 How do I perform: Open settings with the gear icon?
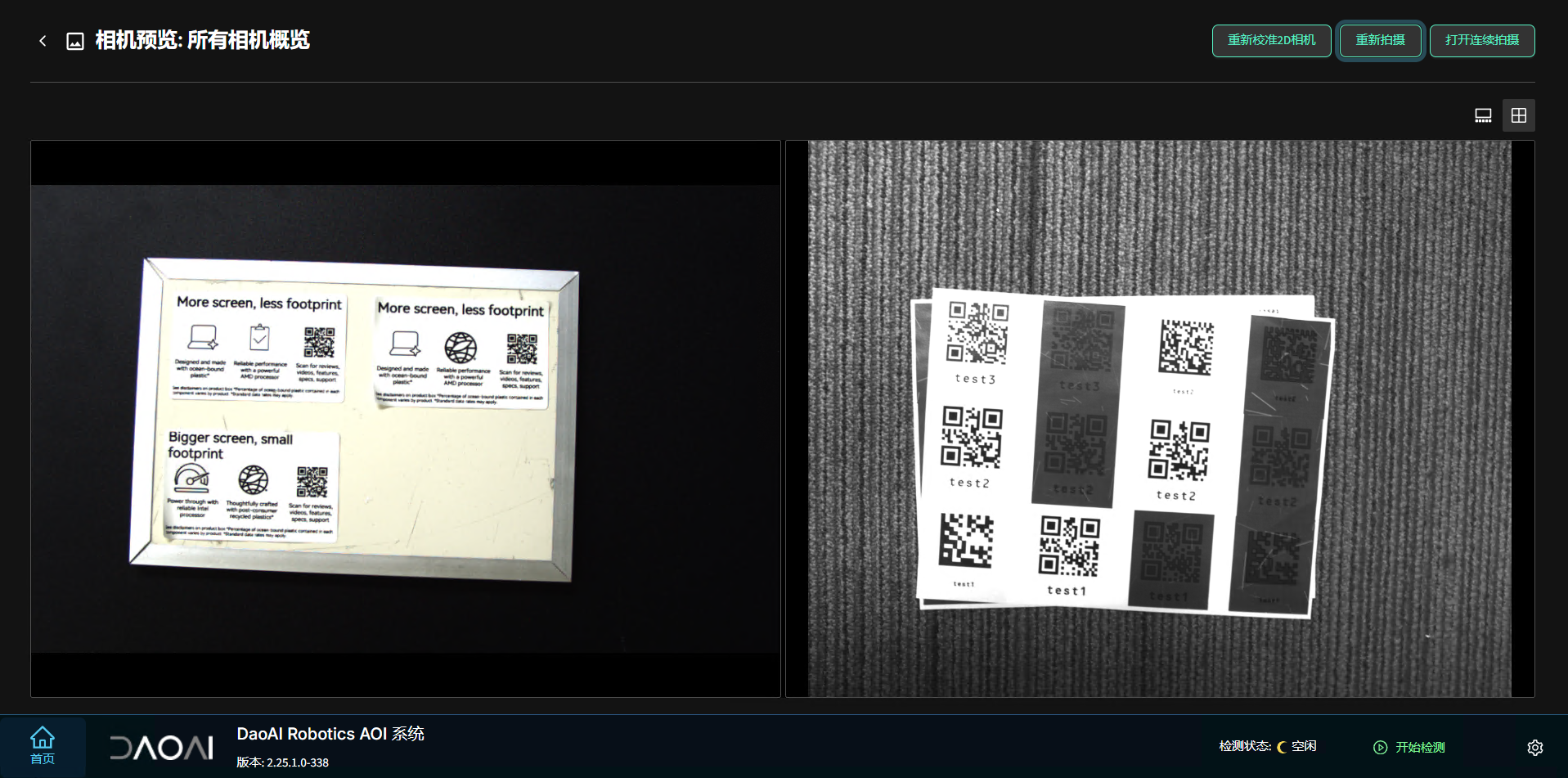coord(1534,747)
